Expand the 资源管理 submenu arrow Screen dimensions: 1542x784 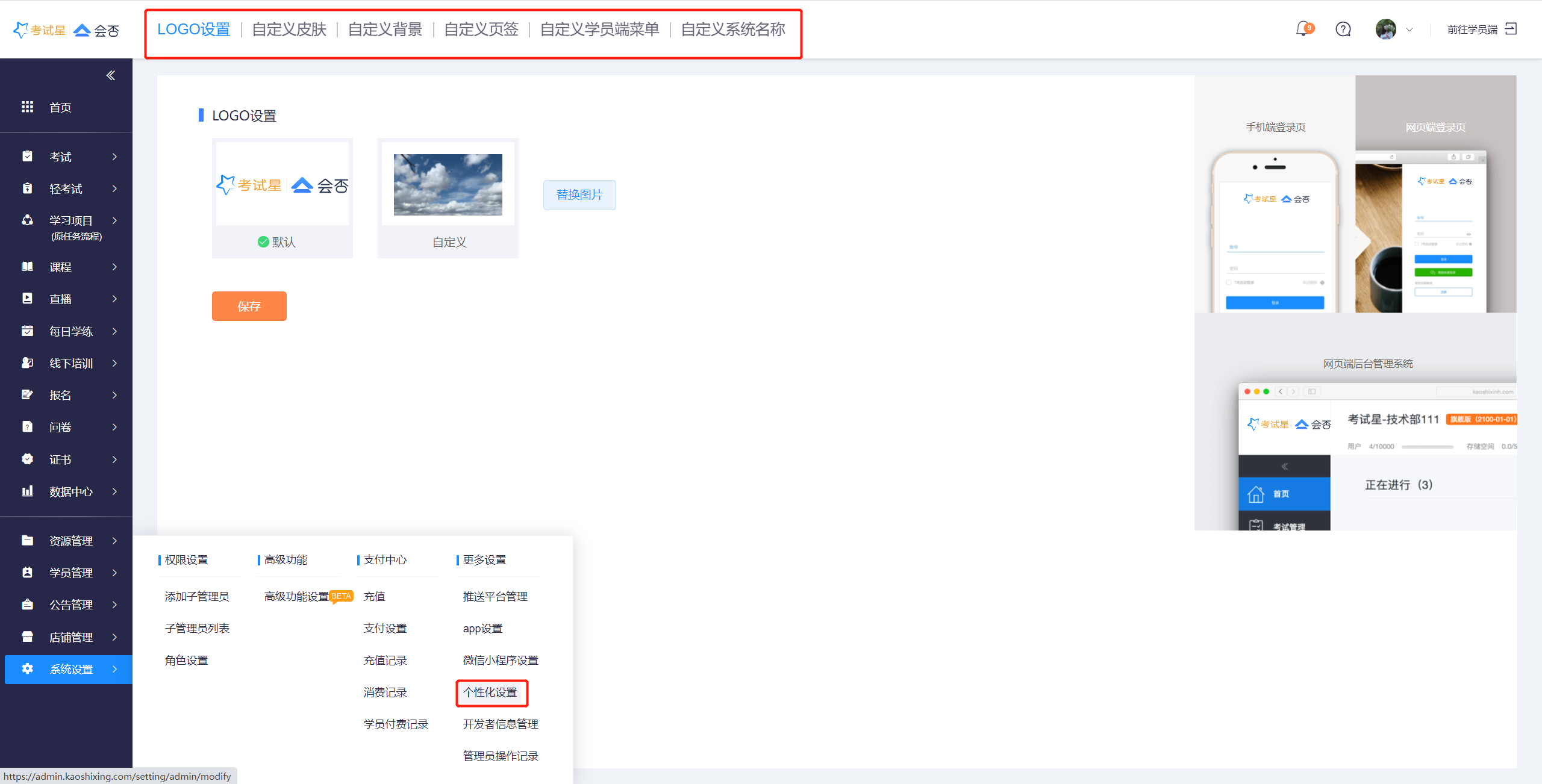[114, 541]
